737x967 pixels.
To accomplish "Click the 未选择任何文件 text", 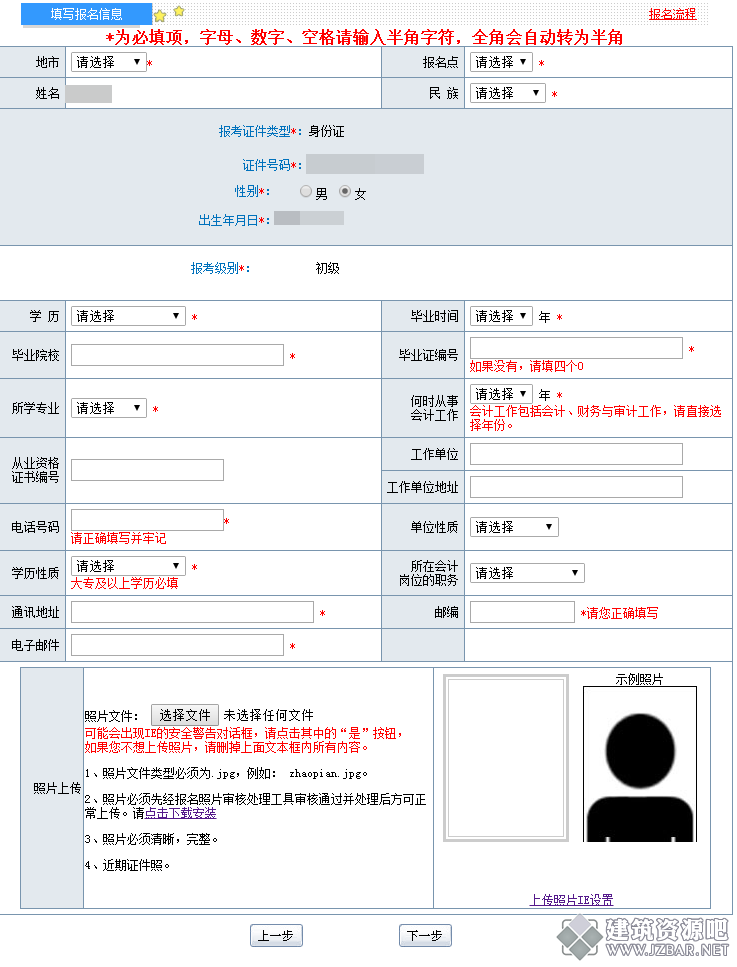I will (268, 715).
